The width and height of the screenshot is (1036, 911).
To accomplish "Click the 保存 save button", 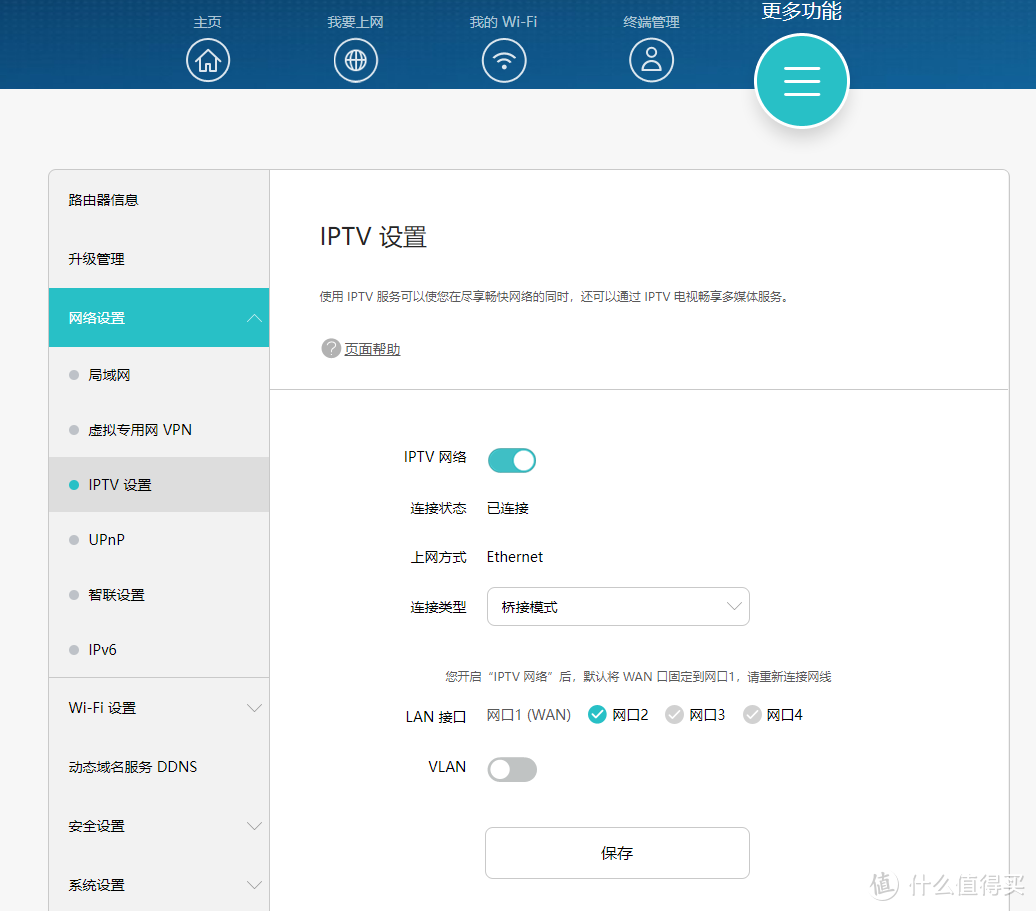I will tap(617, 853).
